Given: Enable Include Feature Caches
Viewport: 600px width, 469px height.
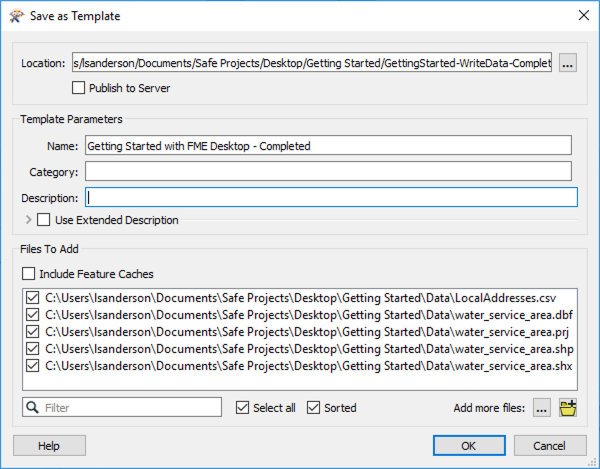Looking at the screenshot, I should [28, 274].
